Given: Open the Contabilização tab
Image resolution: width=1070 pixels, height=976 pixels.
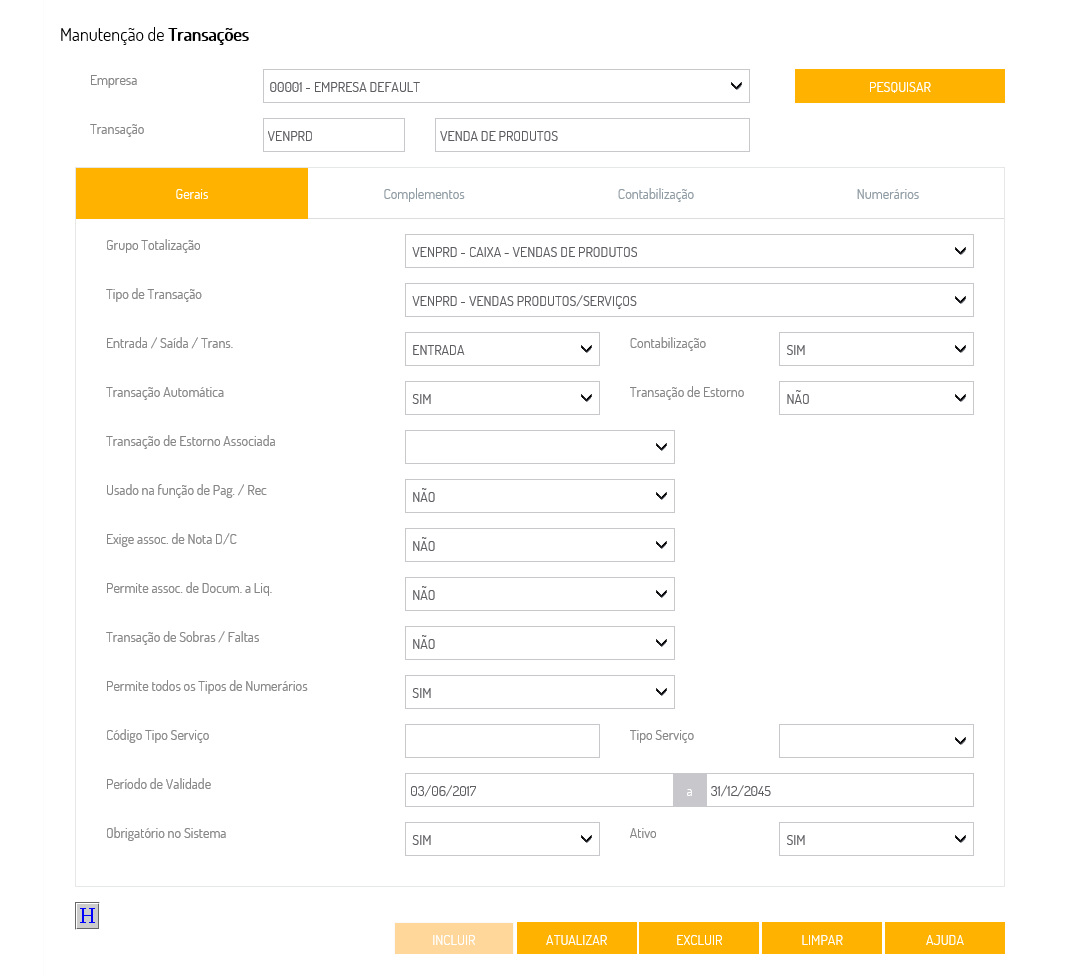Looking at the screenshot, I should (x=656, y=194).
